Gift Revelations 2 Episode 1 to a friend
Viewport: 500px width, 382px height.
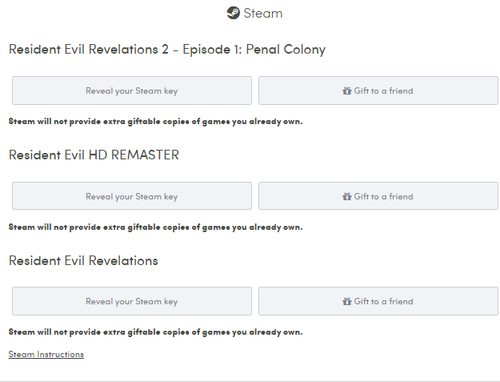click(x=378, y=91)
